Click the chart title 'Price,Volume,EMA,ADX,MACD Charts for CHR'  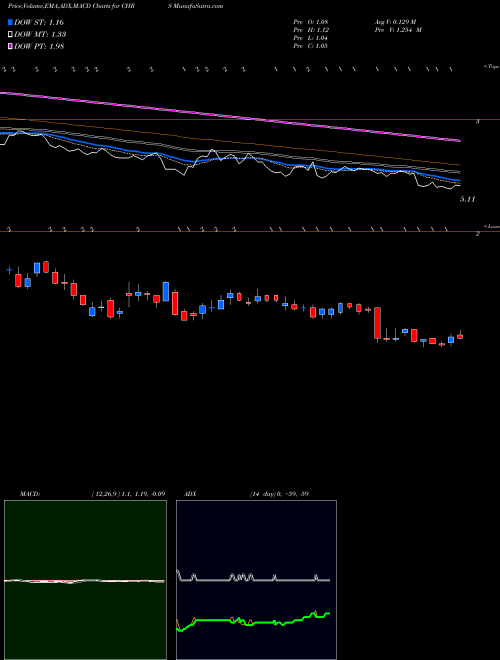pos(71,6)
